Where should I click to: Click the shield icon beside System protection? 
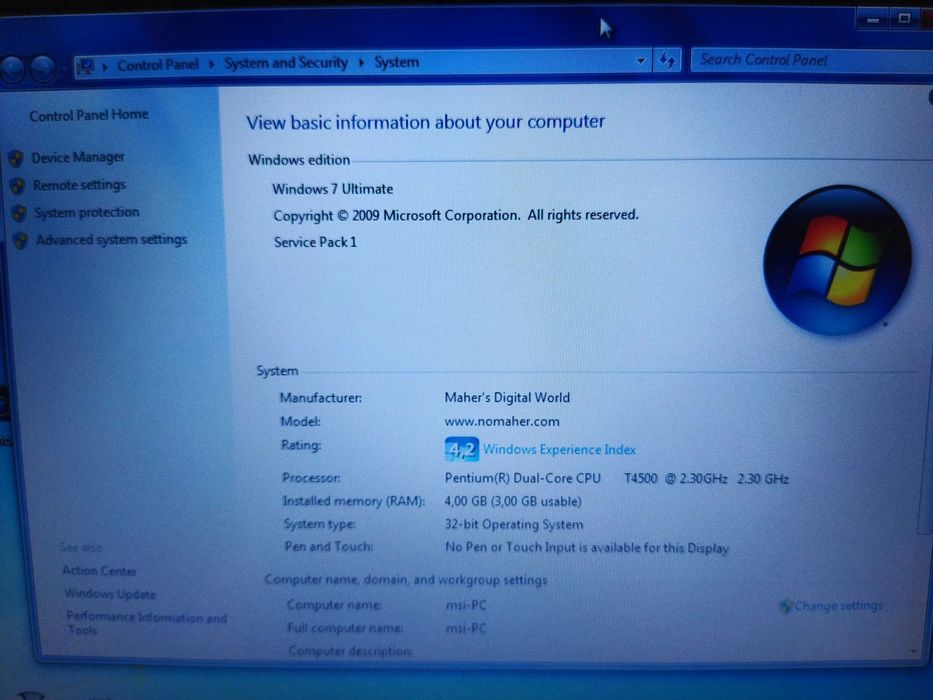point(19,213)
